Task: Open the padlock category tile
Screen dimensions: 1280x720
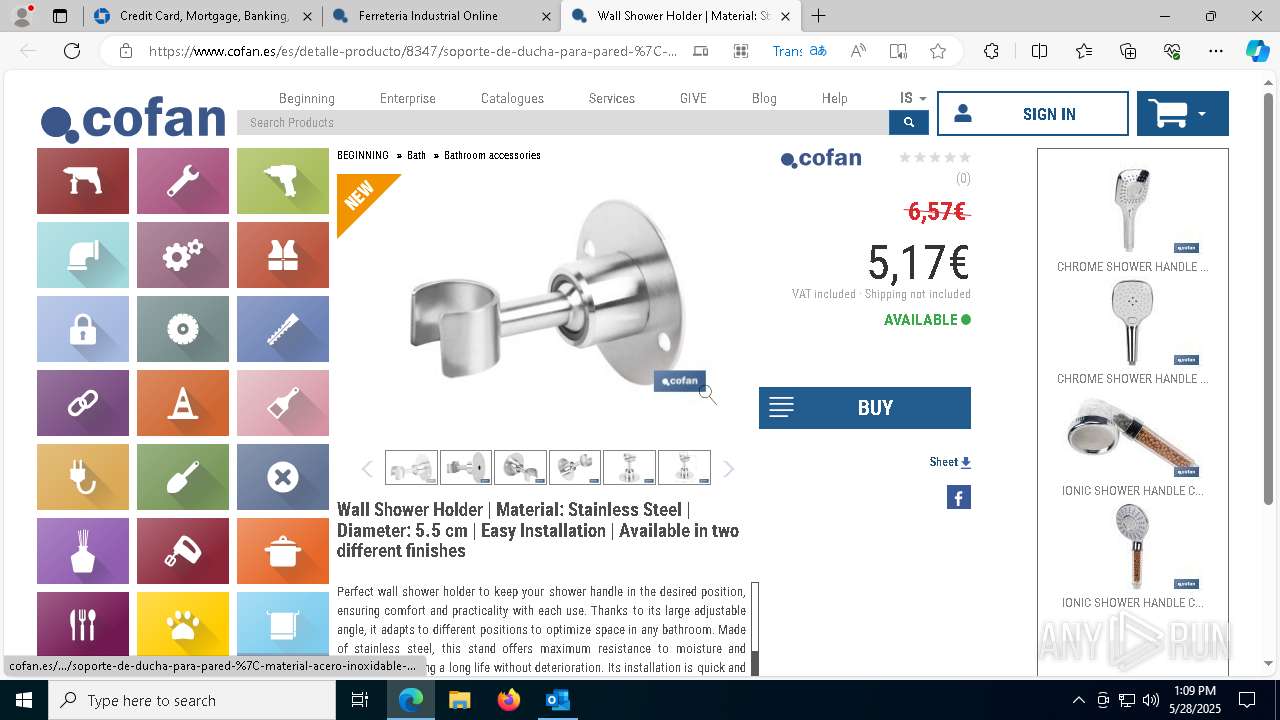Action: (83, 329)
